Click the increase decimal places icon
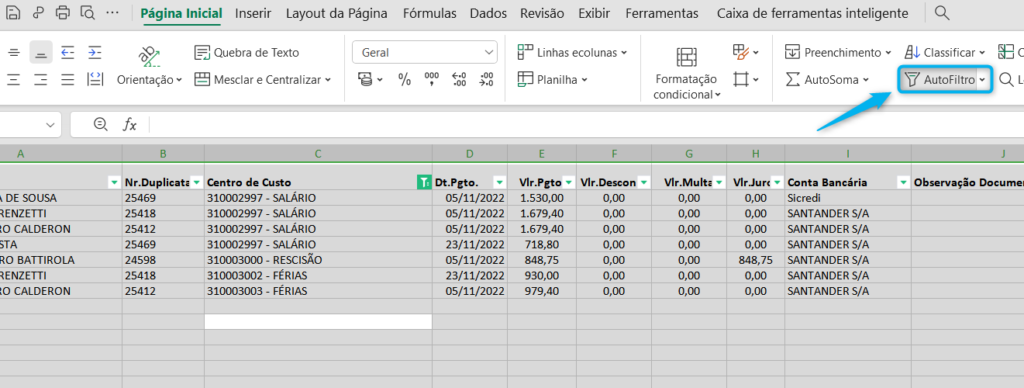 click(459, 80)
